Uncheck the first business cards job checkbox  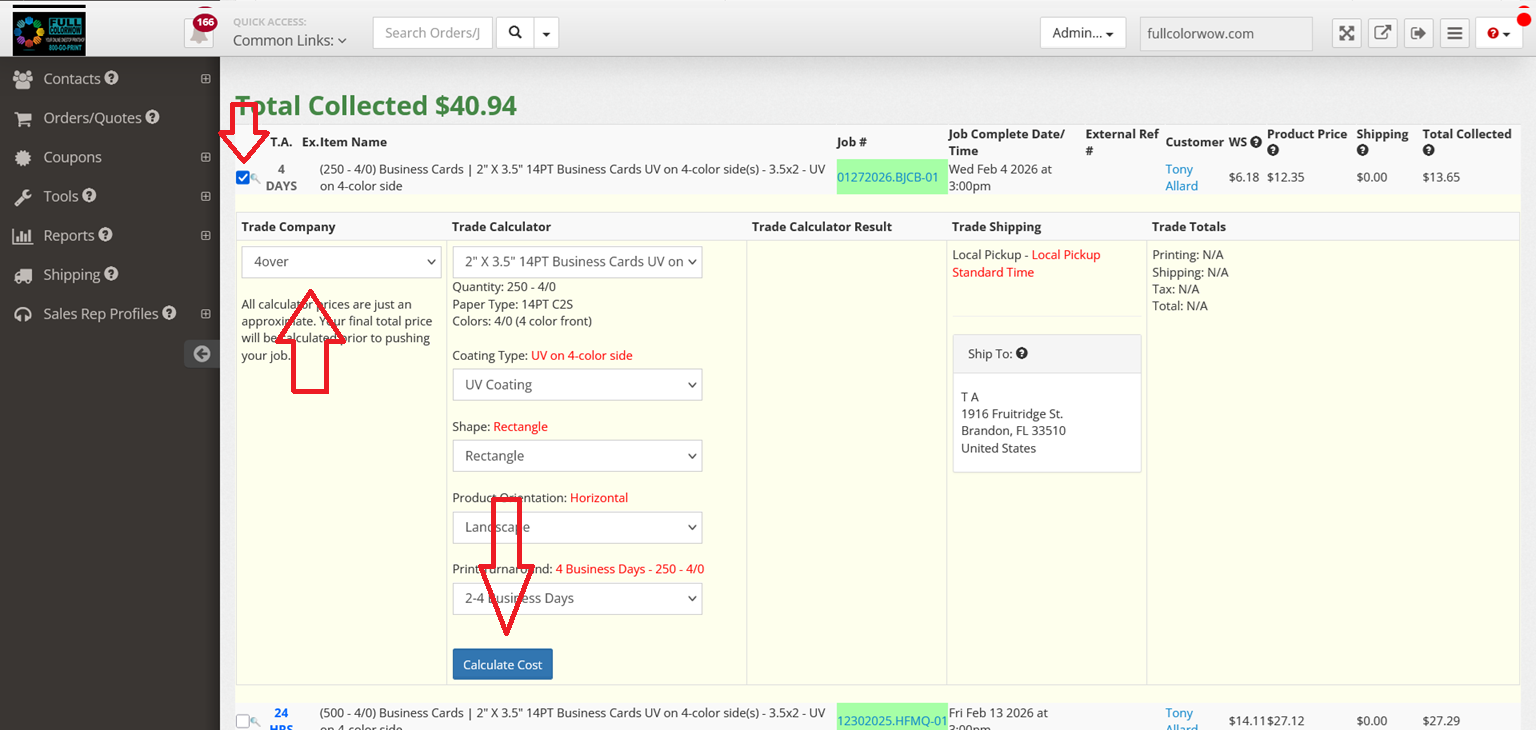(x=243, y=178)
